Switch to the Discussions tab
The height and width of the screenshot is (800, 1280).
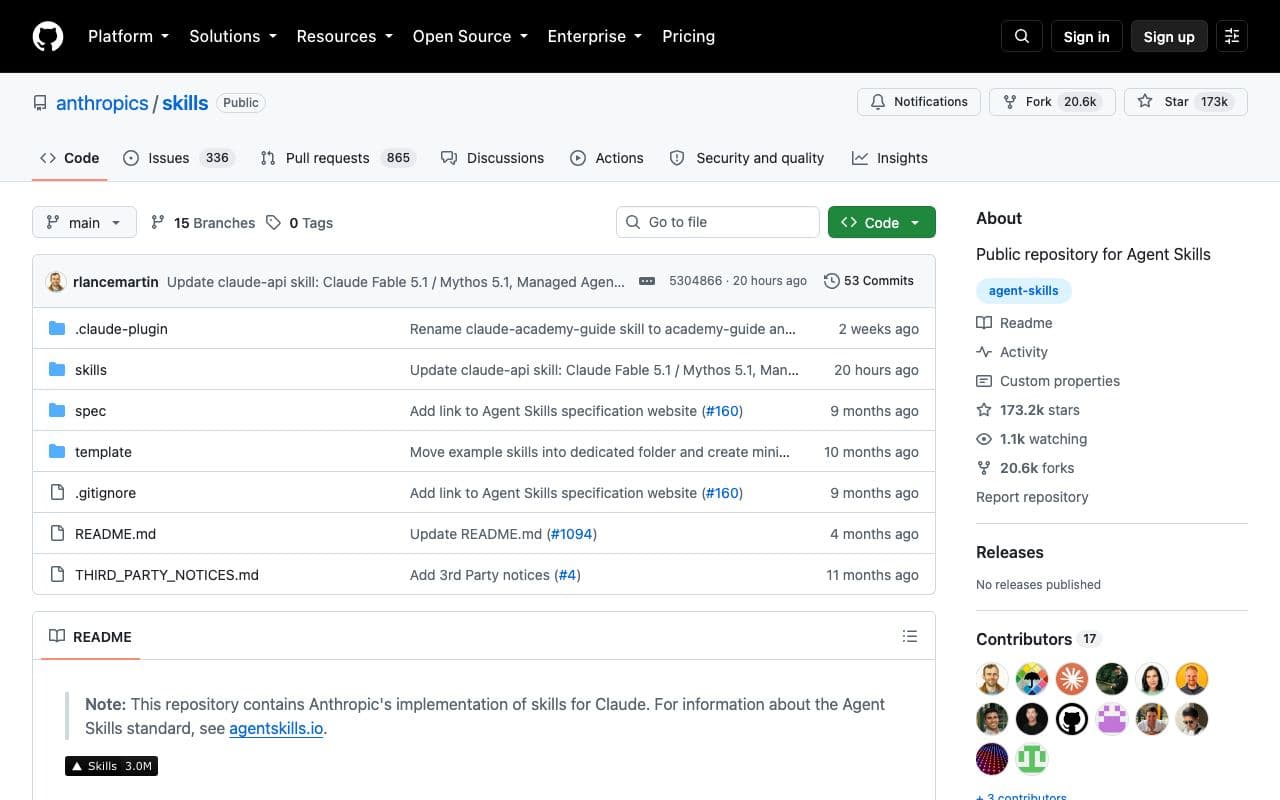[492, 158]
